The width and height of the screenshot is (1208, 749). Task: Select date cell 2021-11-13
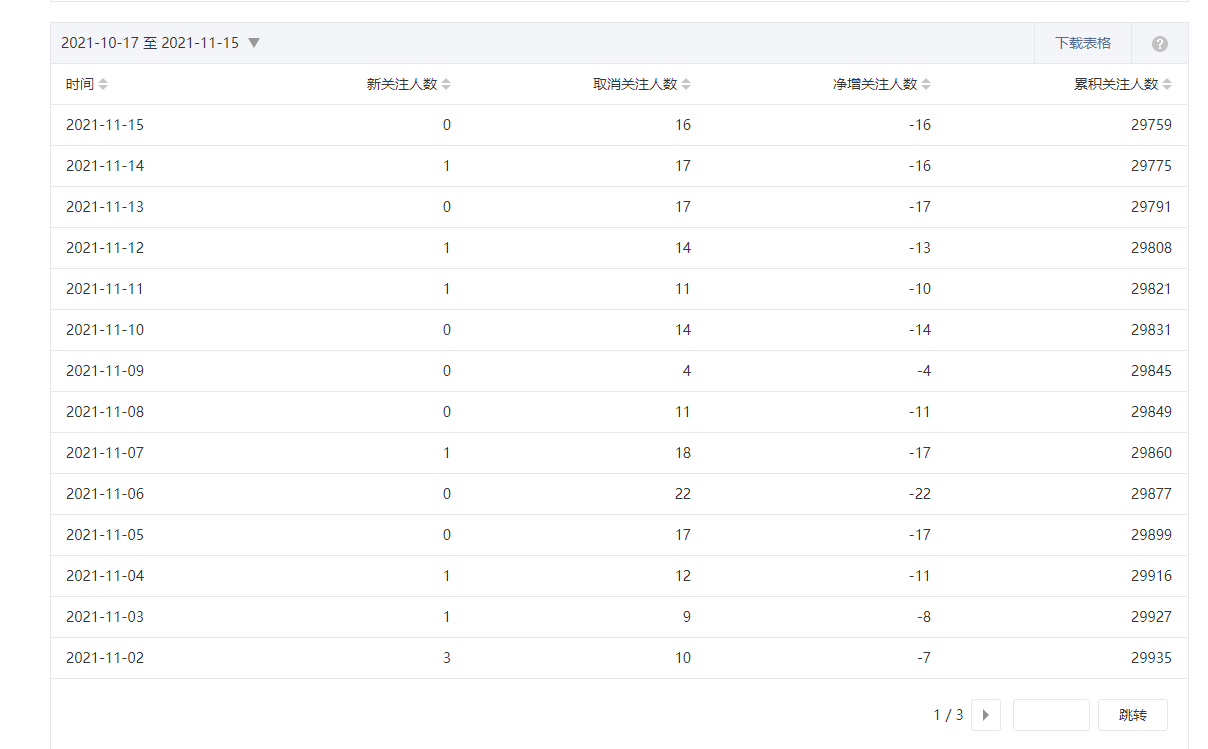tap(105, 207)
